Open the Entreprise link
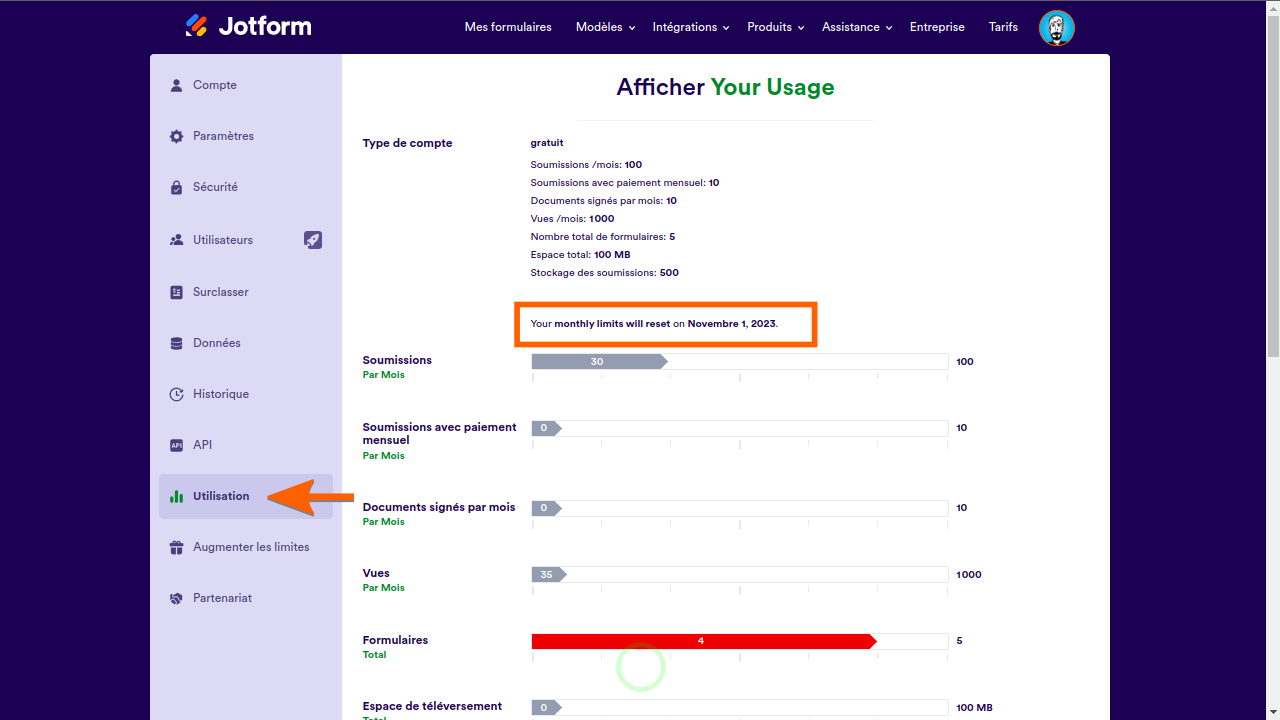 (x=937, y=27)
